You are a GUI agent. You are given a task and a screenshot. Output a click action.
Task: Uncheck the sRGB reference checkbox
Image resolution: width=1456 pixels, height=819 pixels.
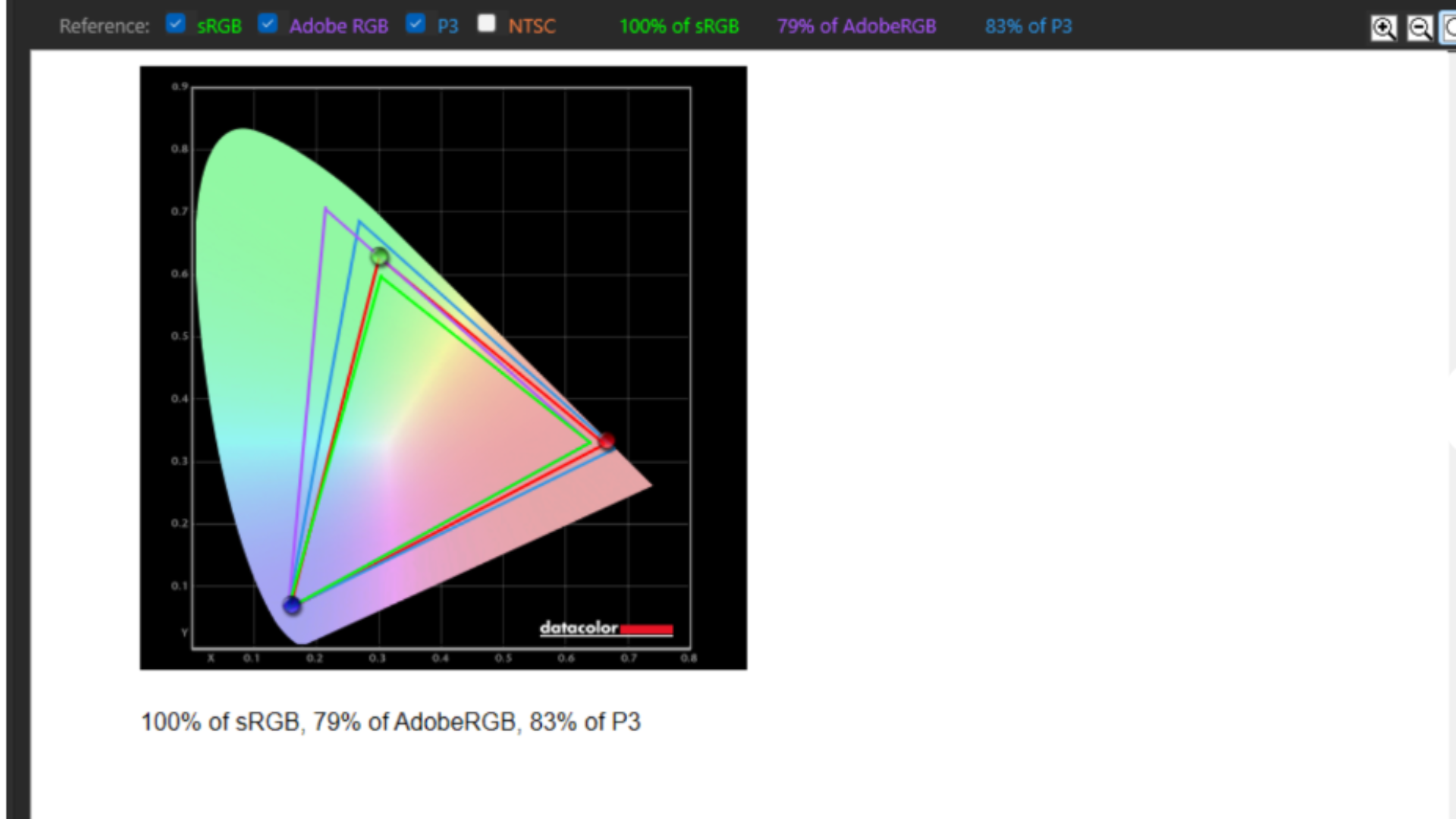pyautogui.click(x=175, y=24)
